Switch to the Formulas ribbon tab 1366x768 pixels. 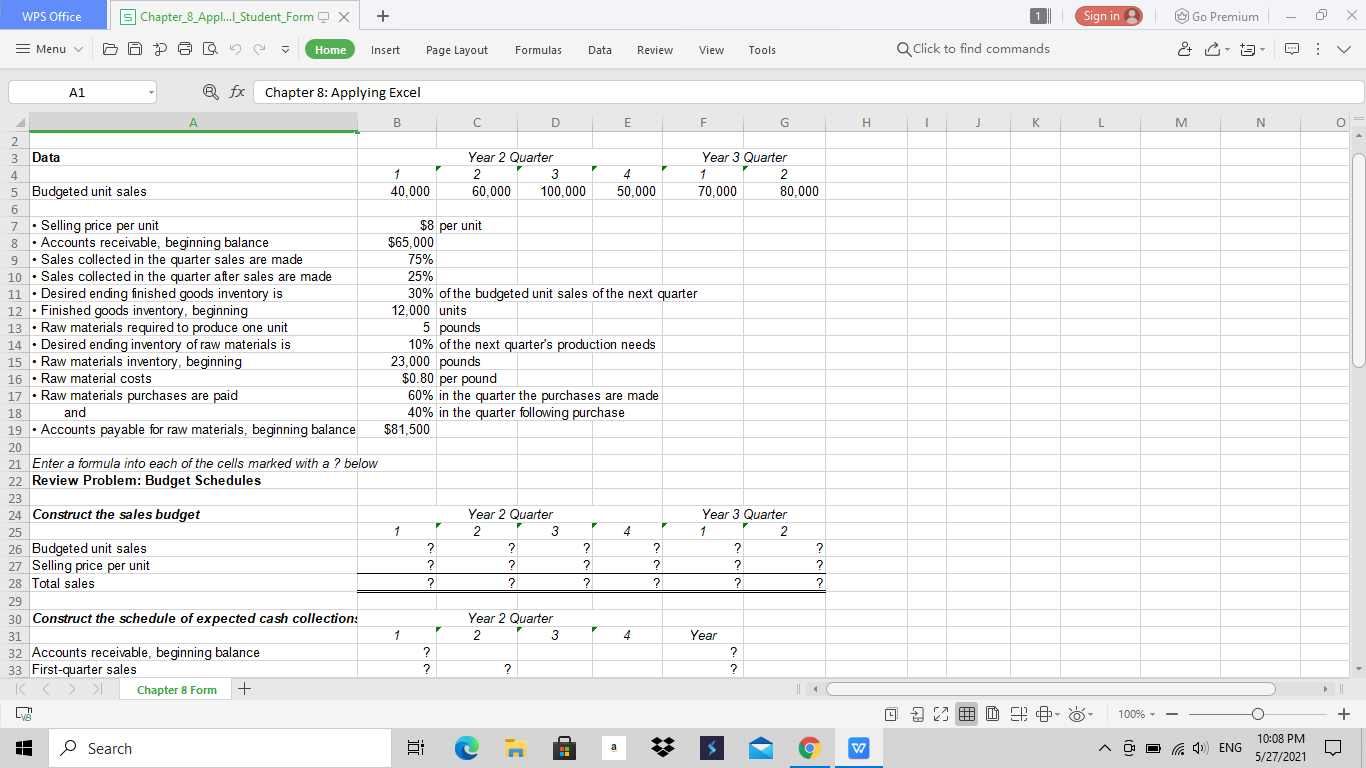click(x=538, y=49)
